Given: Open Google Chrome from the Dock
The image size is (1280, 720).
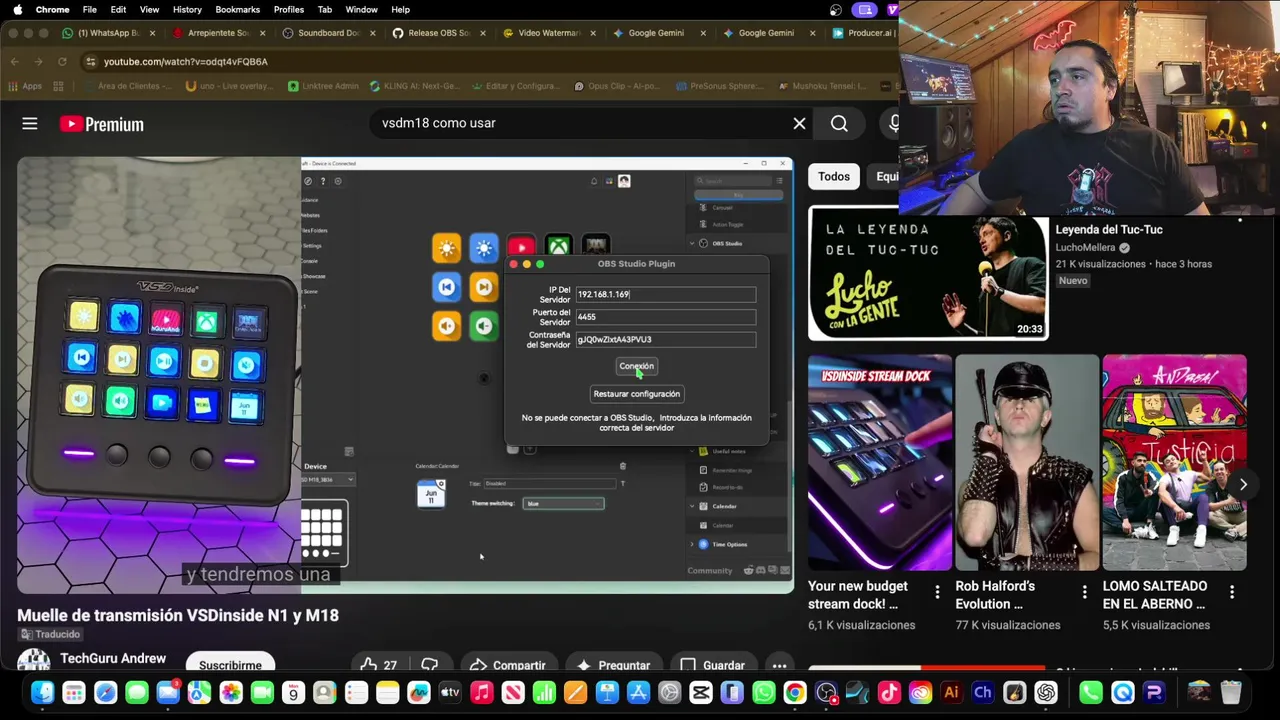Looking at the screenshot, I should [795, 692].
